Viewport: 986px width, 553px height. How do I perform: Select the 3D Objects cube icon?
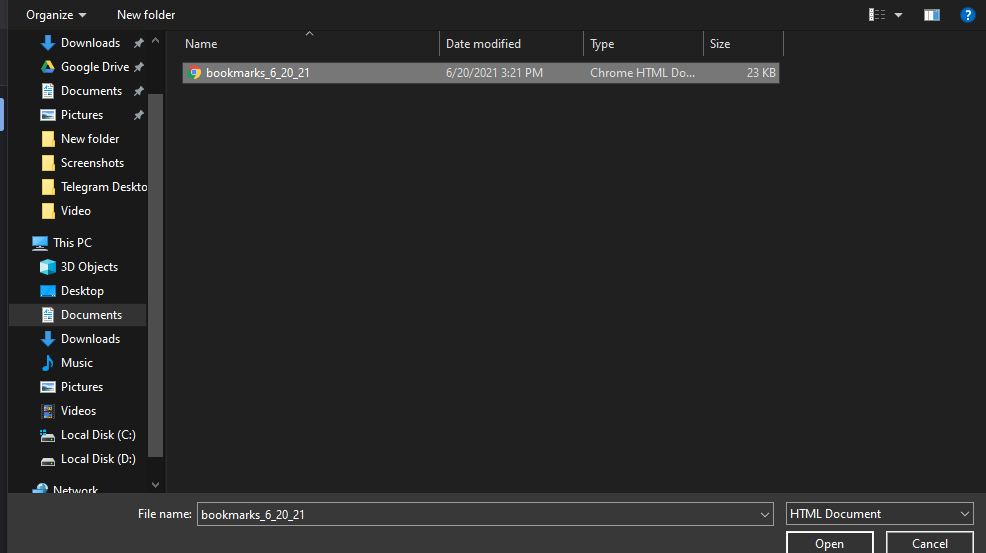click(x=48, y=267)
